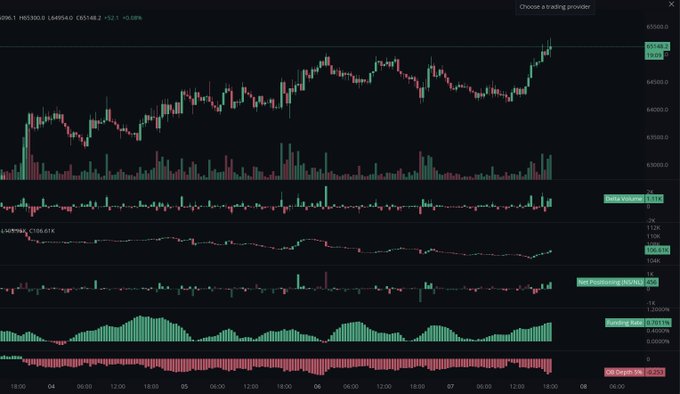This screenshot has height=394, width=680.
Task: Click the H65300.0 high value in legend
Action: tap(32, 18)
